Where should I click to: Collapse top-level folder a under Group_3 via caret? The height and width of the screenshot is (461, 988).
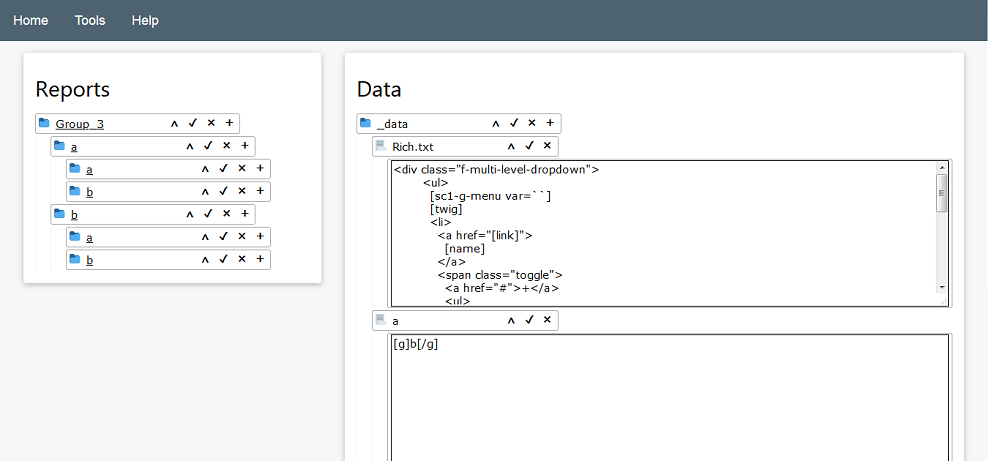tap(190, 146)
